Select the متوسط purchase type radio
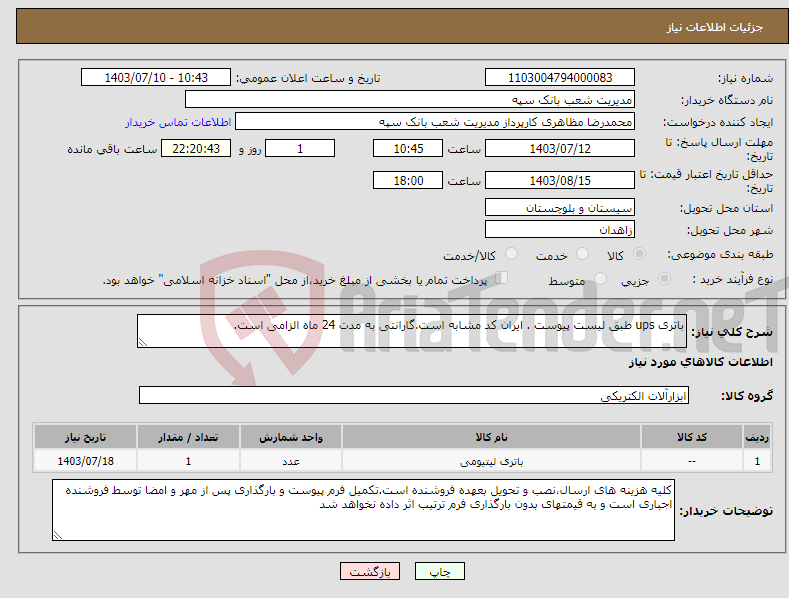The image size is (789, 598). [600, 279]
